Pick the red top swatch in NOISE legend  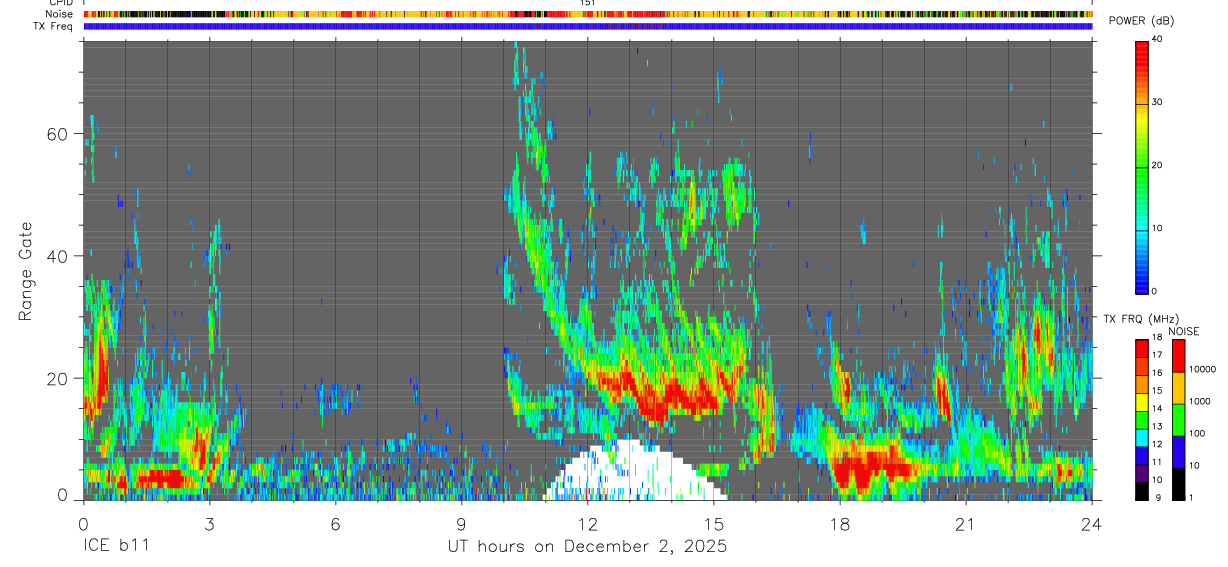[1178, 356]
